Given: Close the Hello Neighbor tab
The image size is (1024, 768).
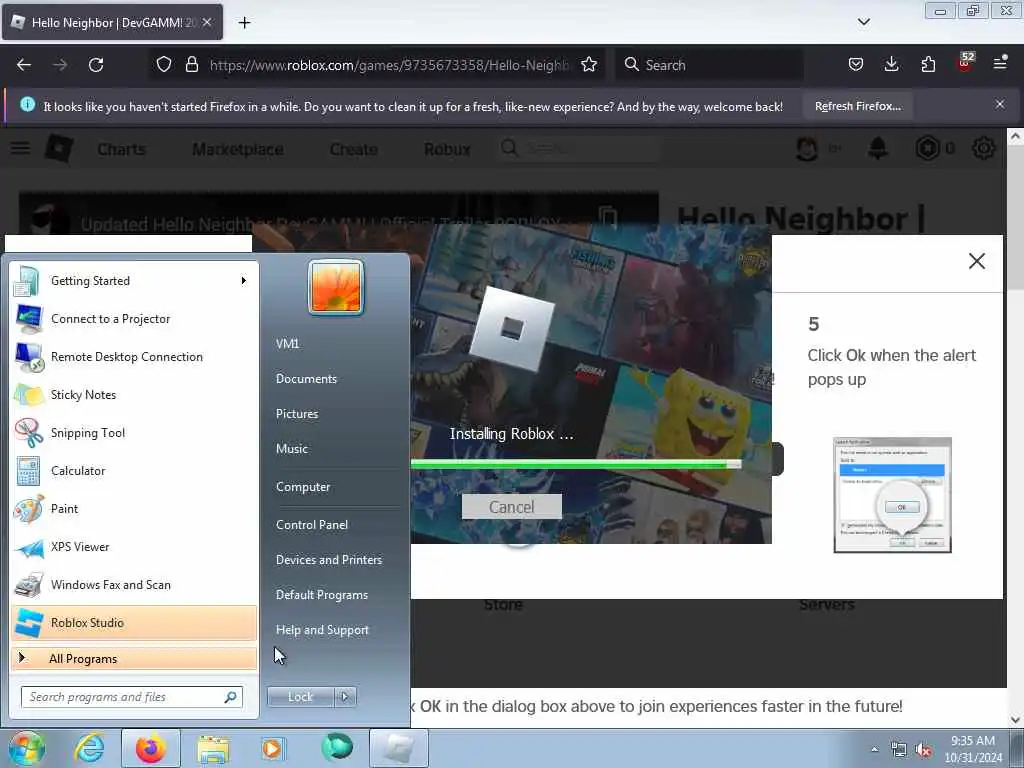Looking at the screenshot, I should tap(206, 22).
